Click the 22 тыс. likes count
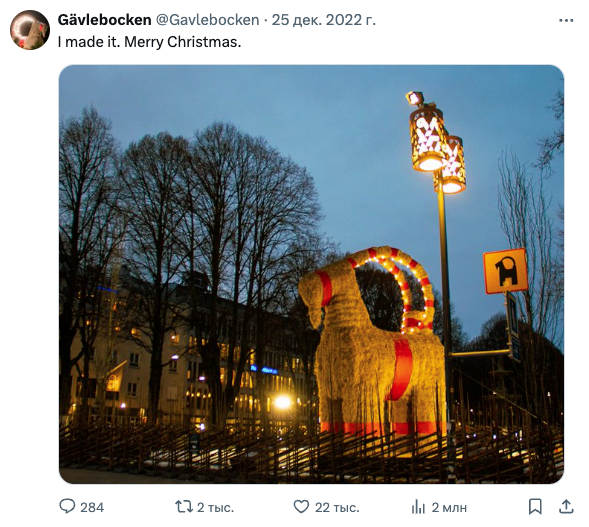Image resolution: width=589 pixels, height=527 pixels. click(x=337, y=507)
